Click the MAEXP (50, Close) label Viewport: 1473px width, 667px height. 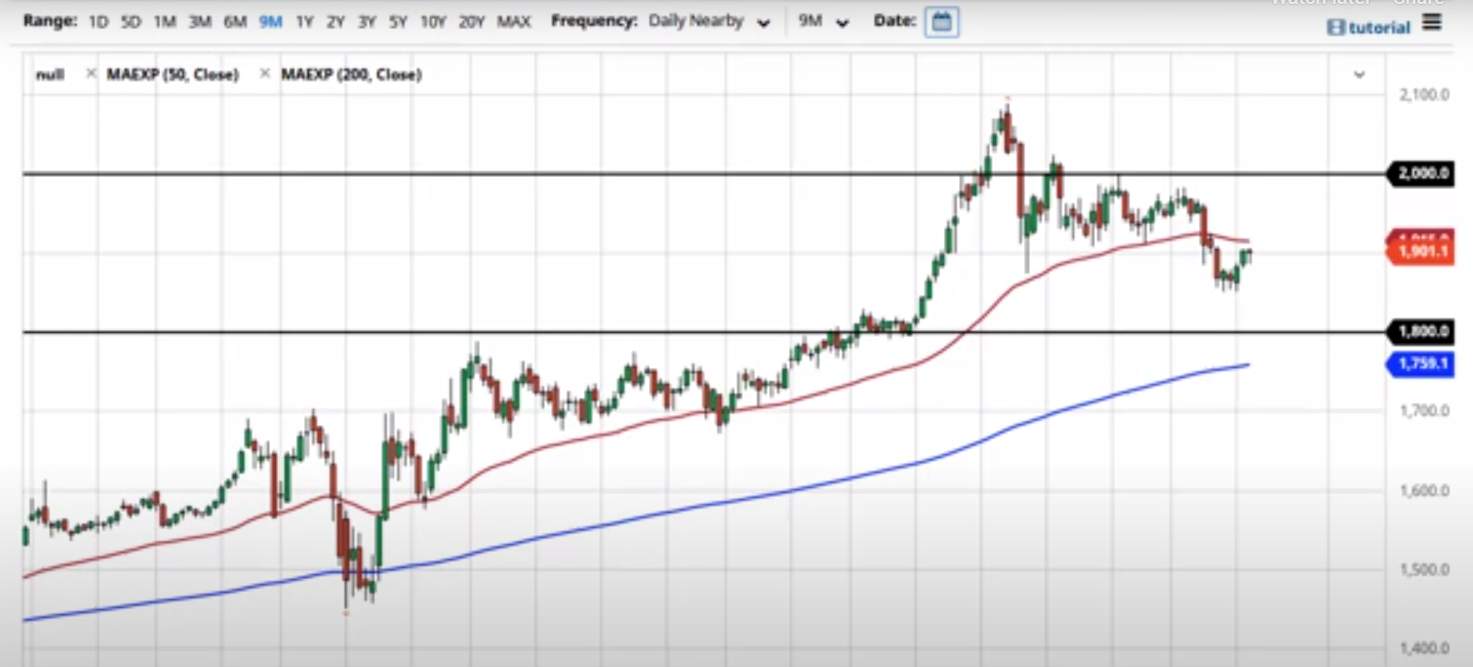coord(173,74)
